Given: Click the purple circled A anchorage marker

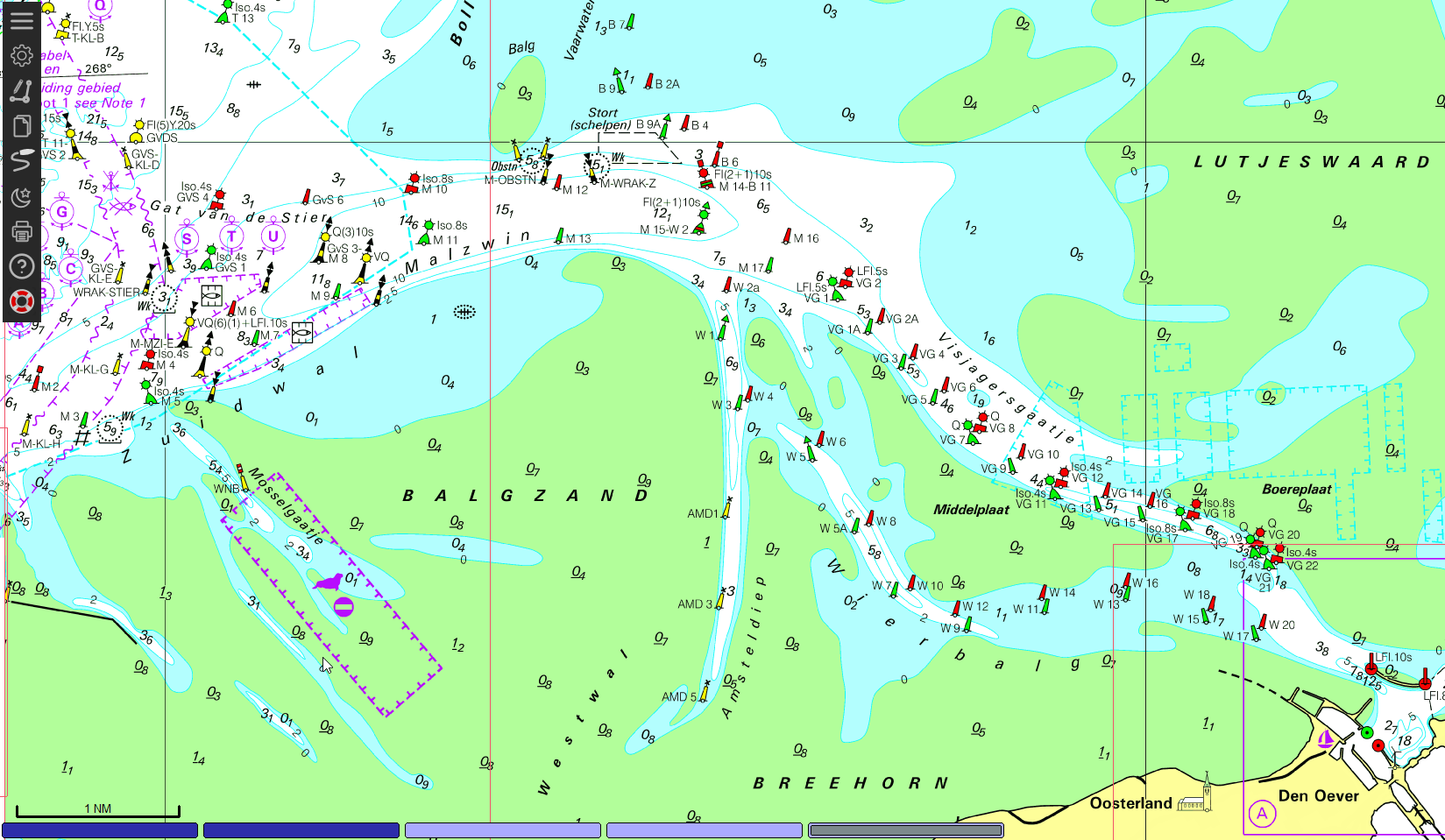Looking at the screenshot, I should [1262, 814].
